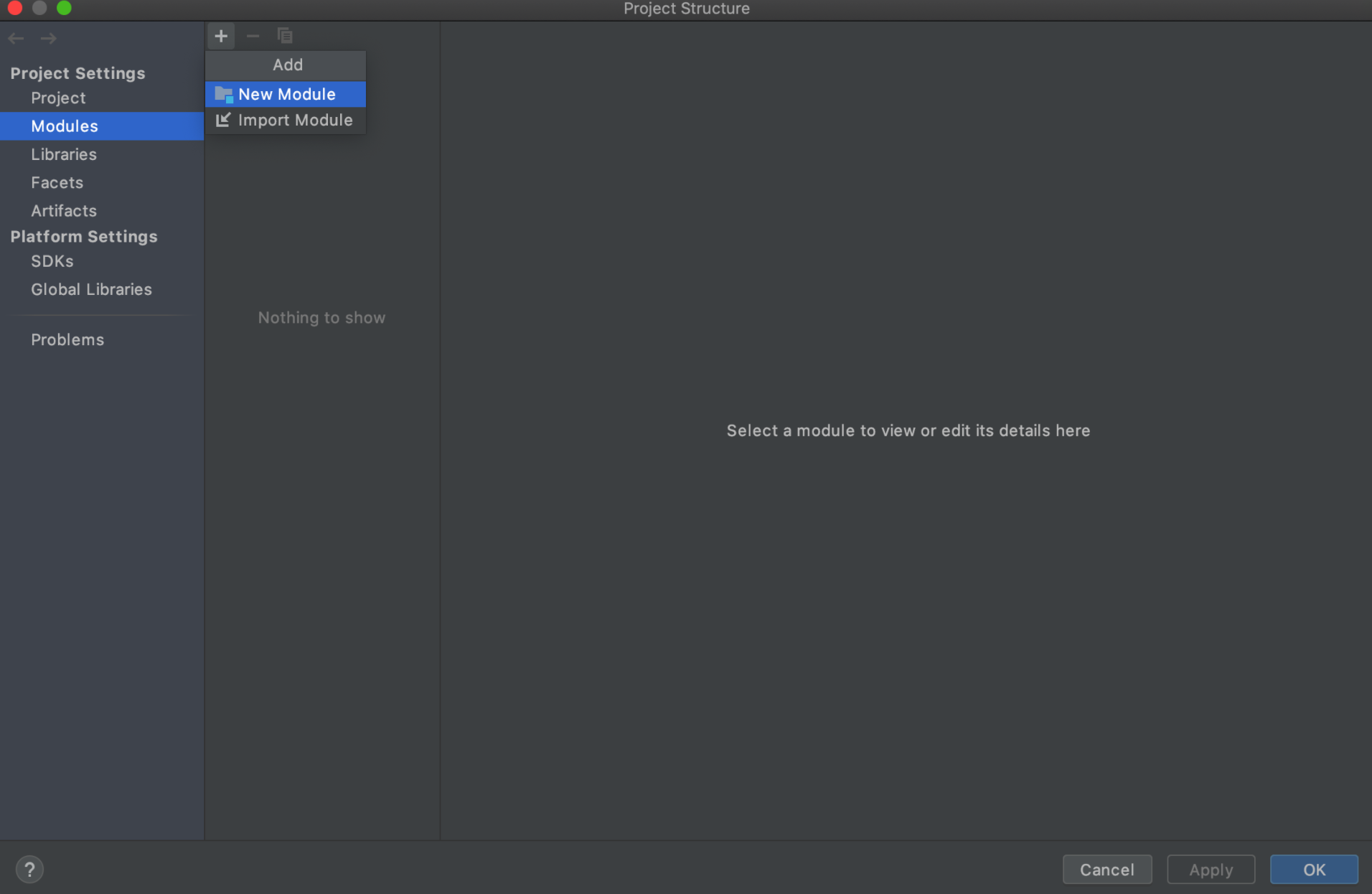Viewport: 1372px width, 894px height.
Task: Close the Project Structure window
Action: tap(14, 8)
